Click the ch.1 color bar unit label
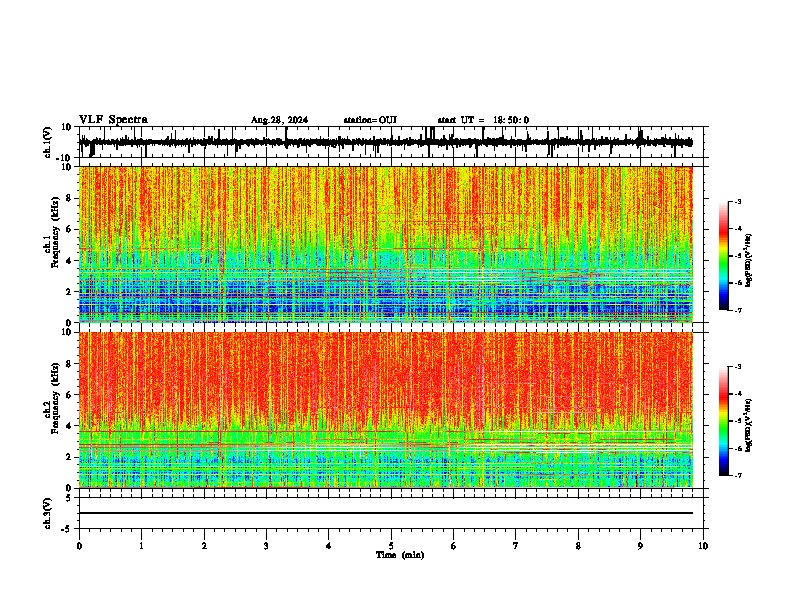Viewport: 792px width, 612px height. click(749, 260)
